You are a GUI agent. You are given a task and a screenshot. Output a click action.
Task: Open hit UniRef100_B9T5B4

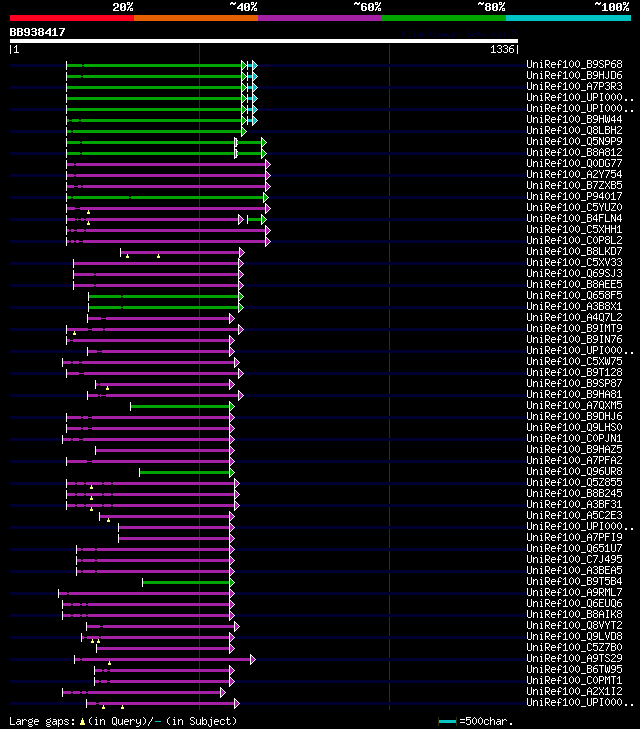click(574, 582)
